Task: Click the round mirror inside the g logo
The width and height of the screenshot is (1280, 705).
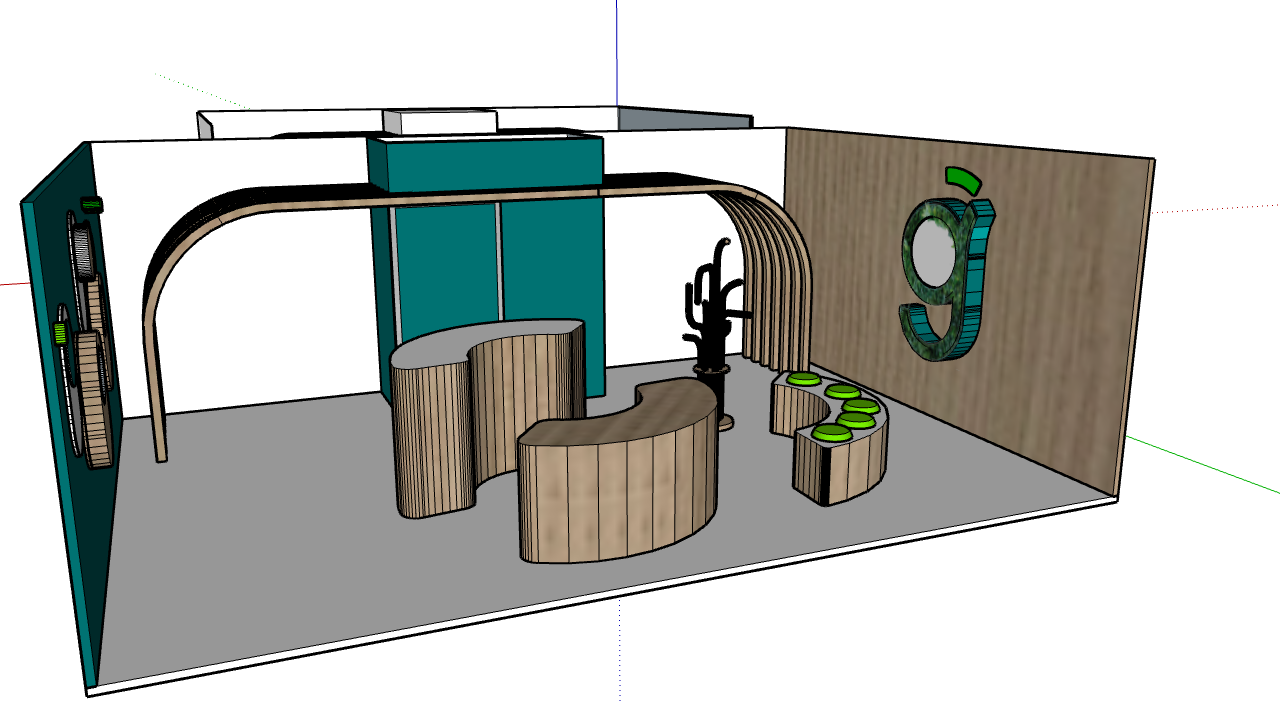Action: coord(934,253)
